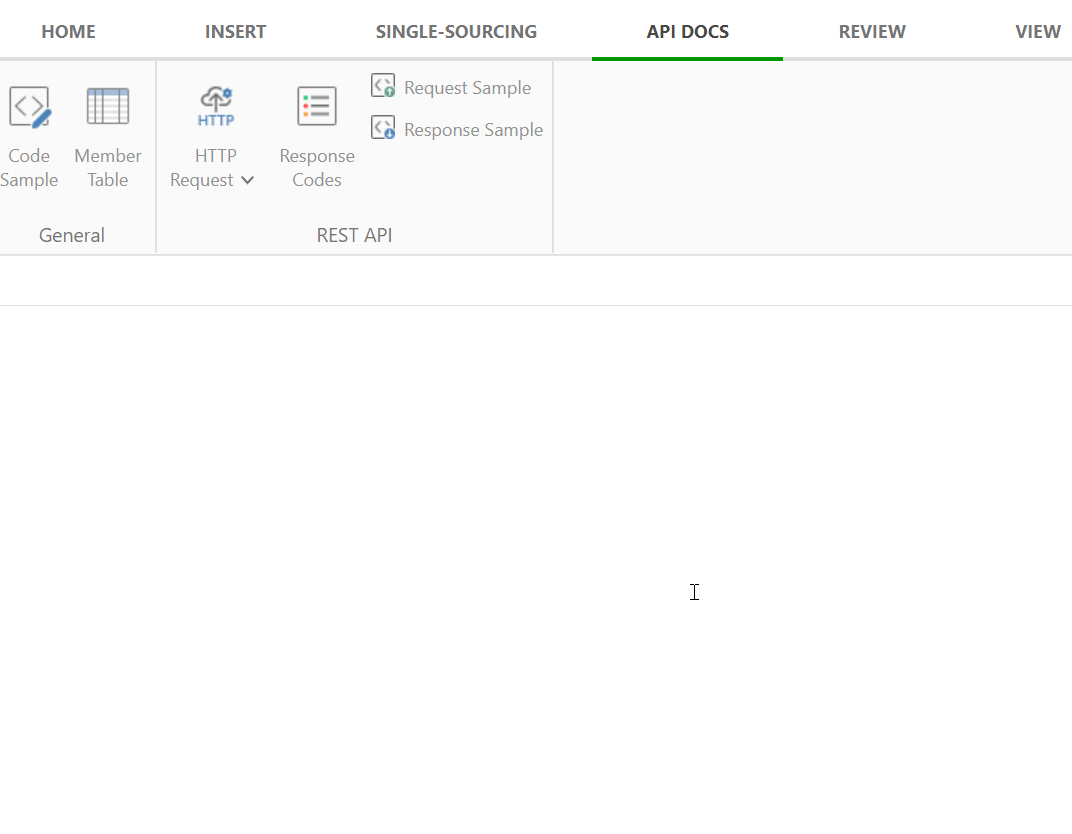Open the INSERT tab
Image resolution: width=1072 pixels, height=834 pixels.
[x=235, y=31]
